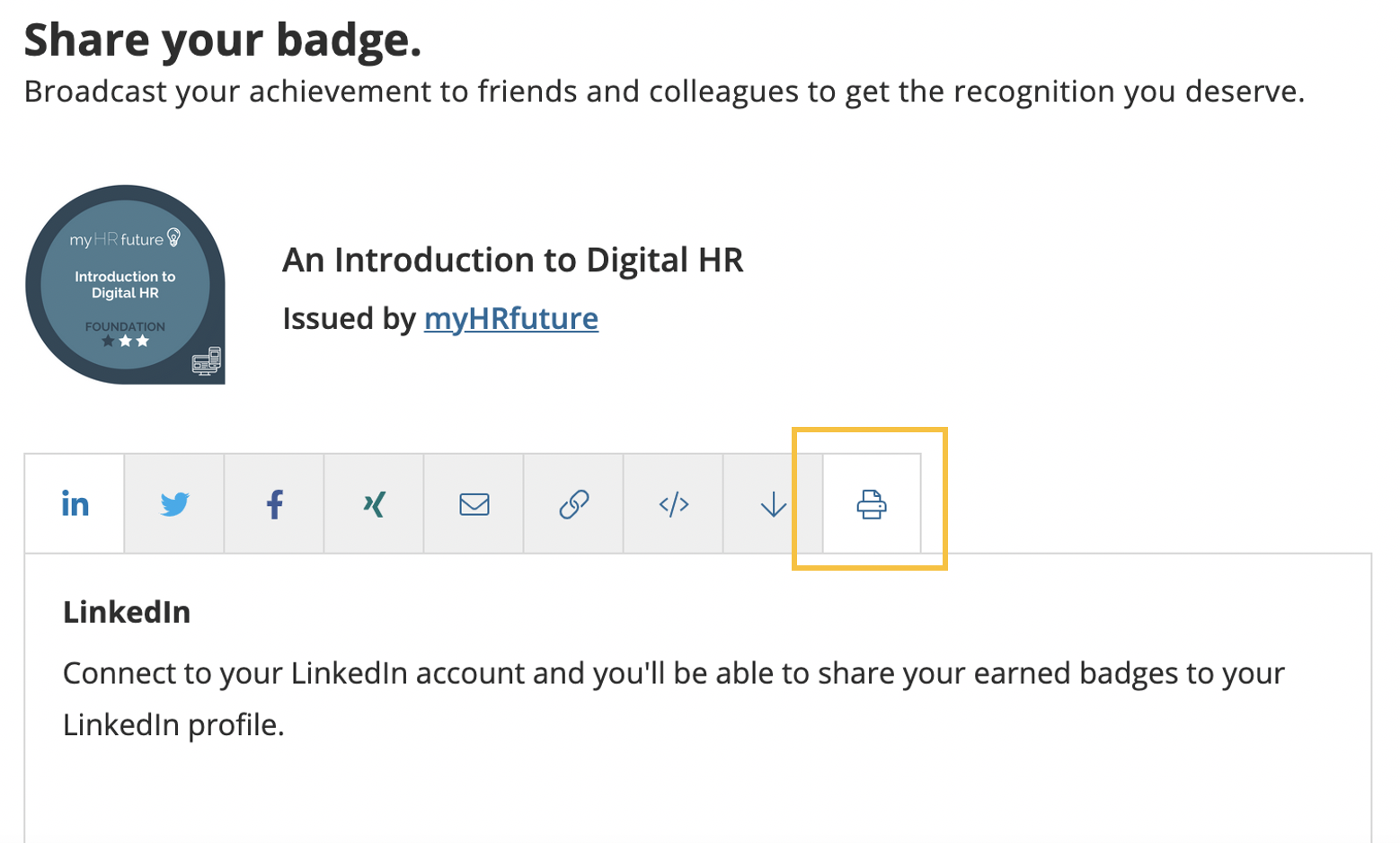
Task: Click the Introduction to Digital HR badge image
Action: point(125,284)
